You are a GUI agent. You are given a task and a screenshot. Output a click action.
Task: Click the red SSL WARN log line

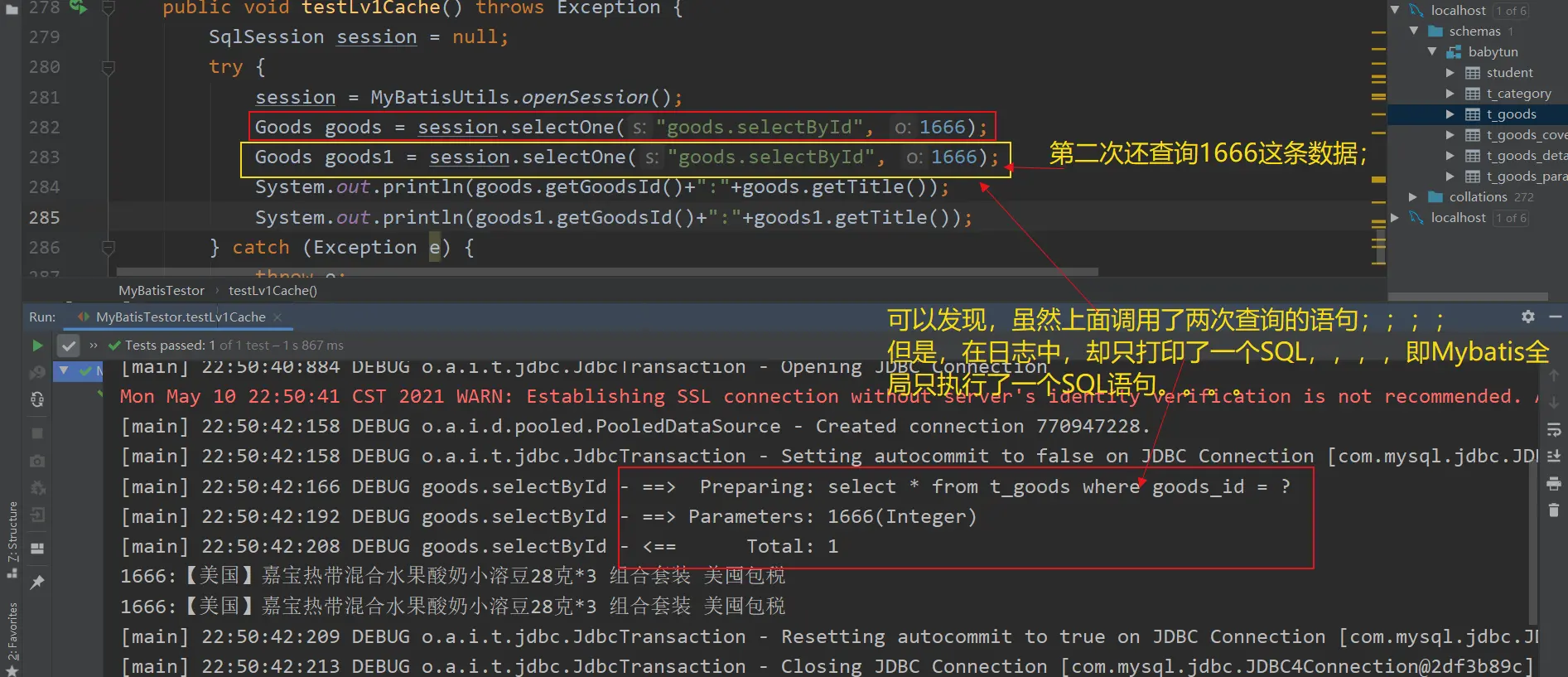pos(827,397)
